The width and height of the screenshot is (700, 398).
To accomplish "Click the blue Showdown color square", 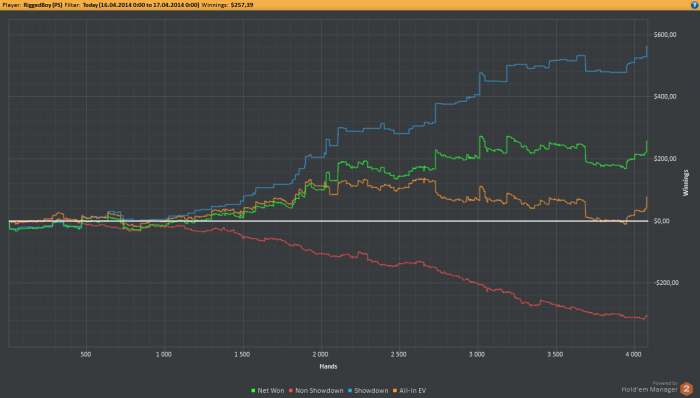I will pos(350,391).
